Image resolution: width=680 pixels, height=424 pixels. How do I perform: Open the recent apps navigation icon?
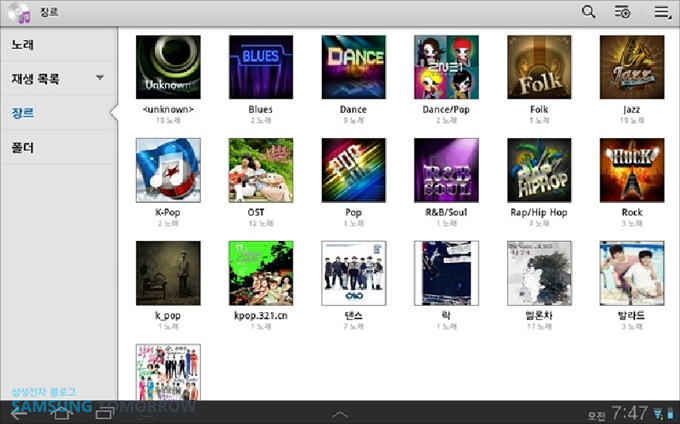tap(103, 412)
